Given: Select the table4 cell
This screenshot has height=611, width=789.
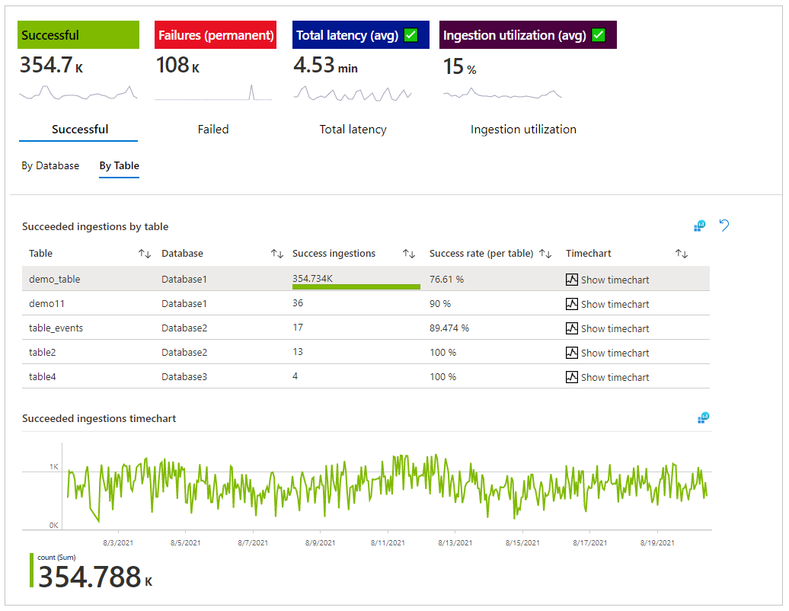Looking at the screenshot, I should point(42,377).
